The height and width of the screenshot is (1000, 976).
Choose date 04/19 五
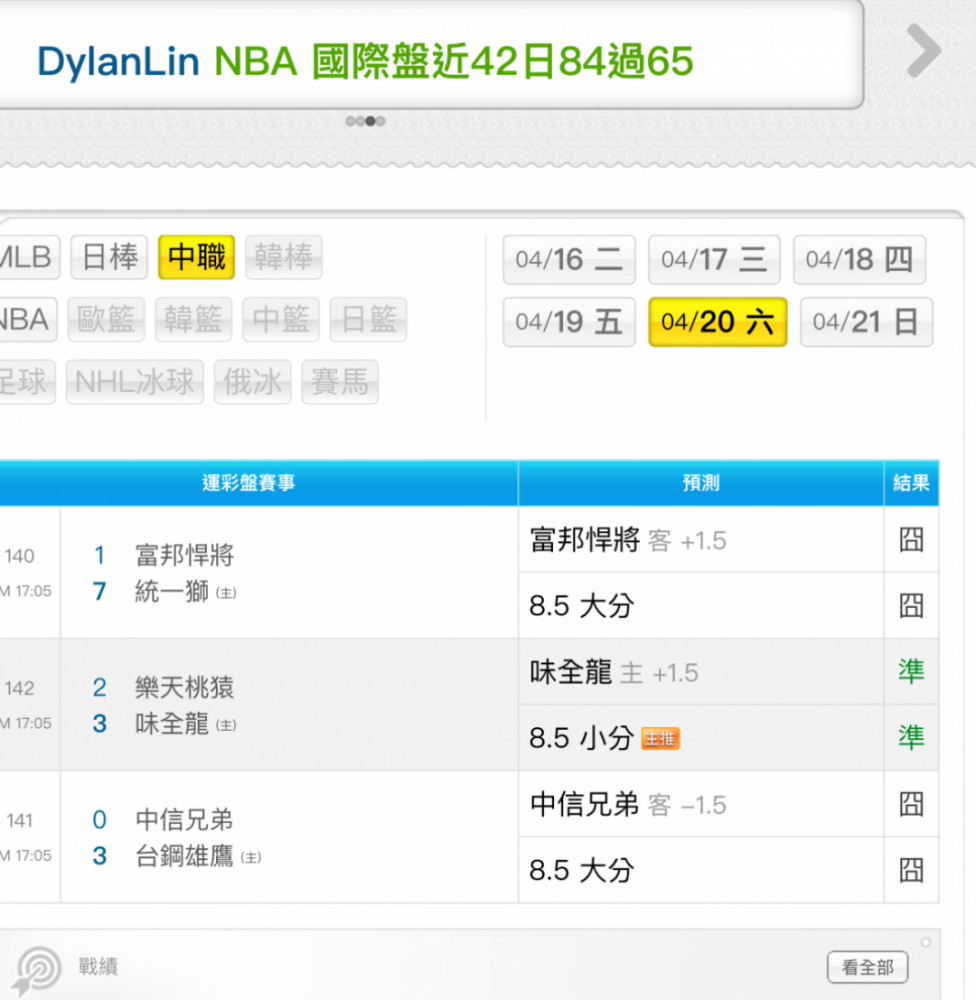click(569, 322)
